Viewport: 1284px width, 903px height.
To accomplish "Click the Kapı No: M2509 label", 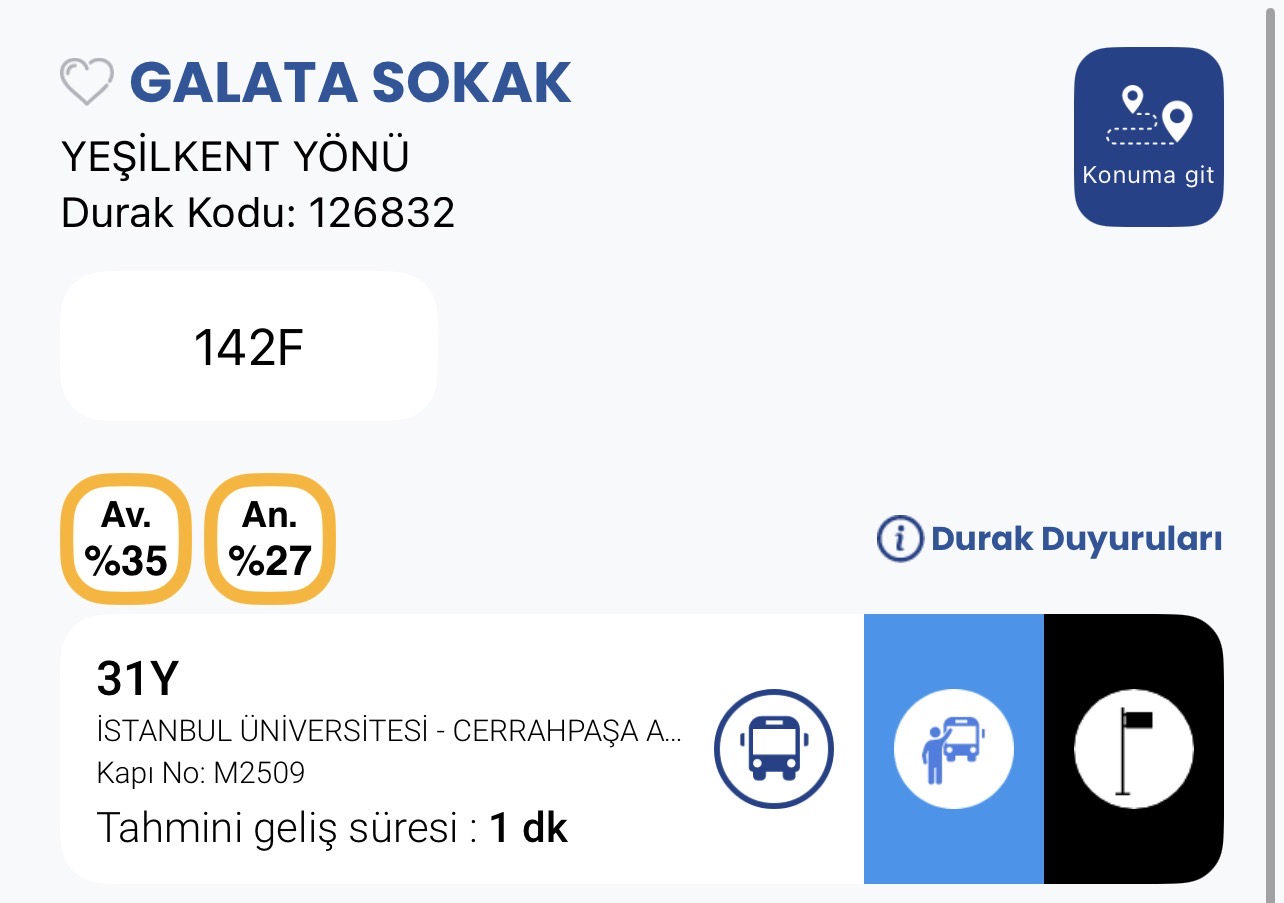I will (x=200, y=773).
